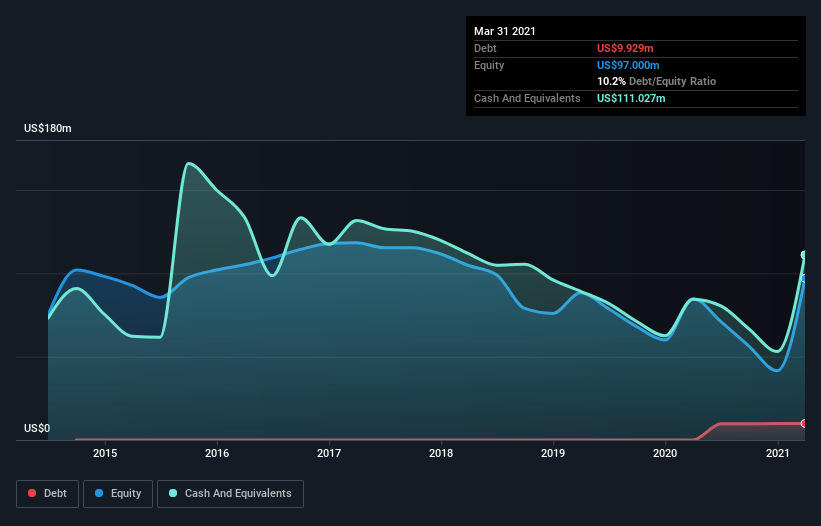Select the 2019 label on the x-axis

point(553,454)
